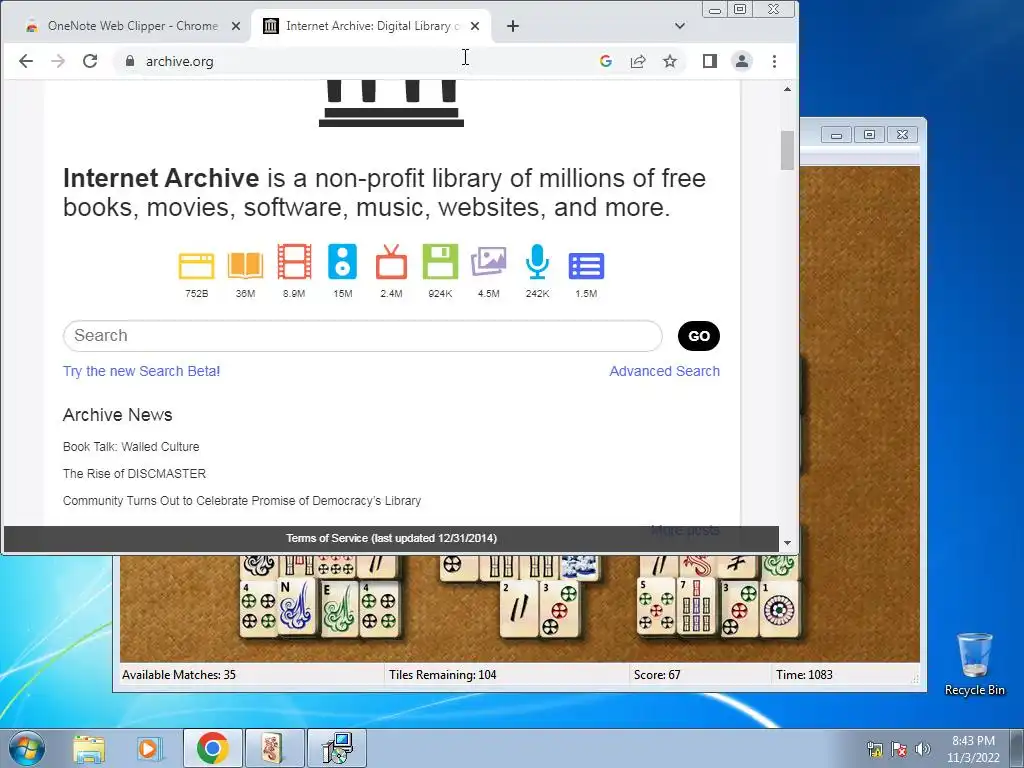Focus the Internet Archive search field

tap(362, 336)
